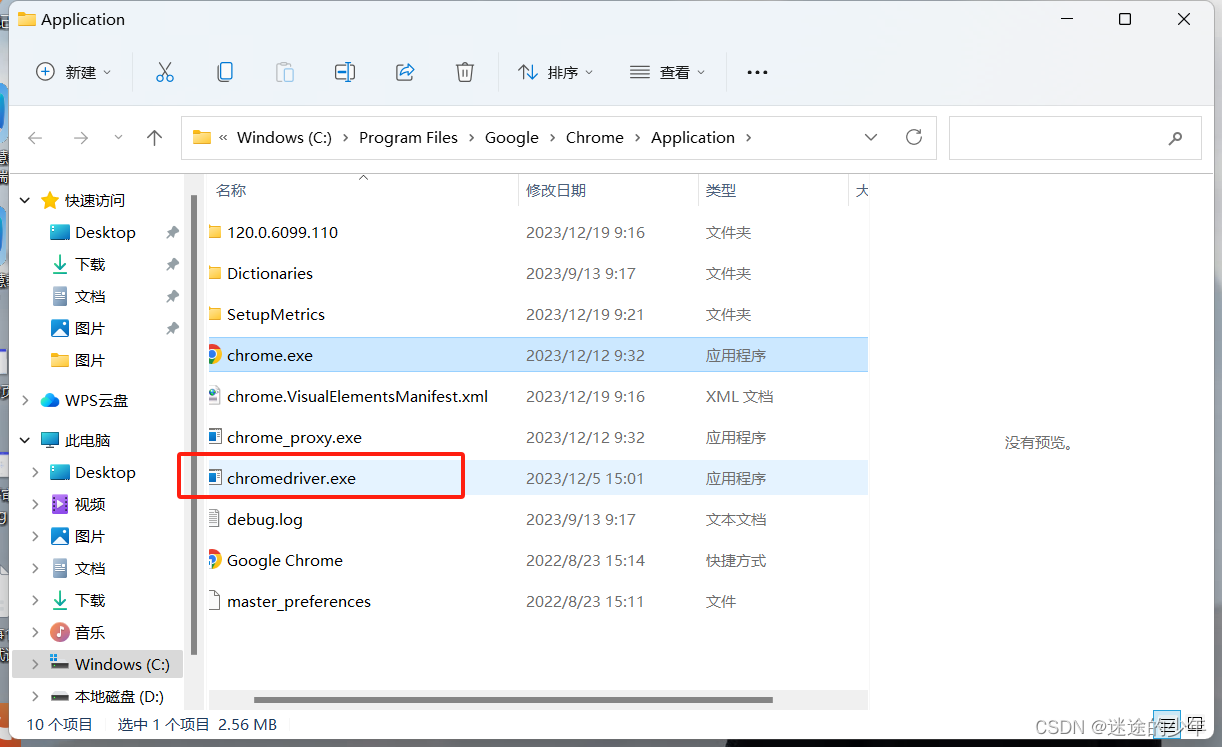This screenshot has height=747, width=1222.
Task: Click the Copy icon in the toolbar
Action: [x=225, y=72]
